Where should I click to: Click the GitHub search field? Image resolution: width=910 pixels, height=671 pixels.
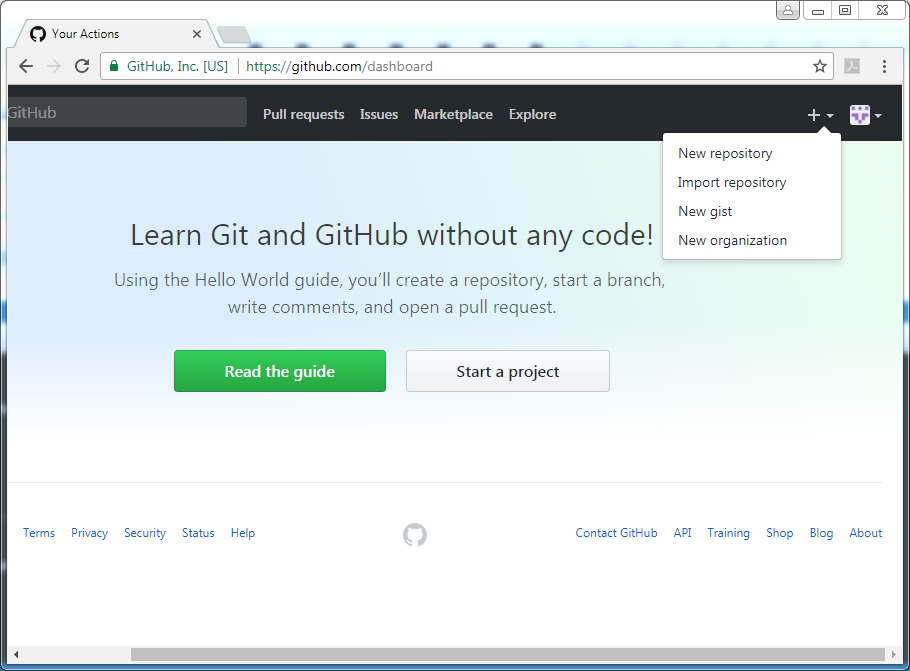[x=128, y=112]
